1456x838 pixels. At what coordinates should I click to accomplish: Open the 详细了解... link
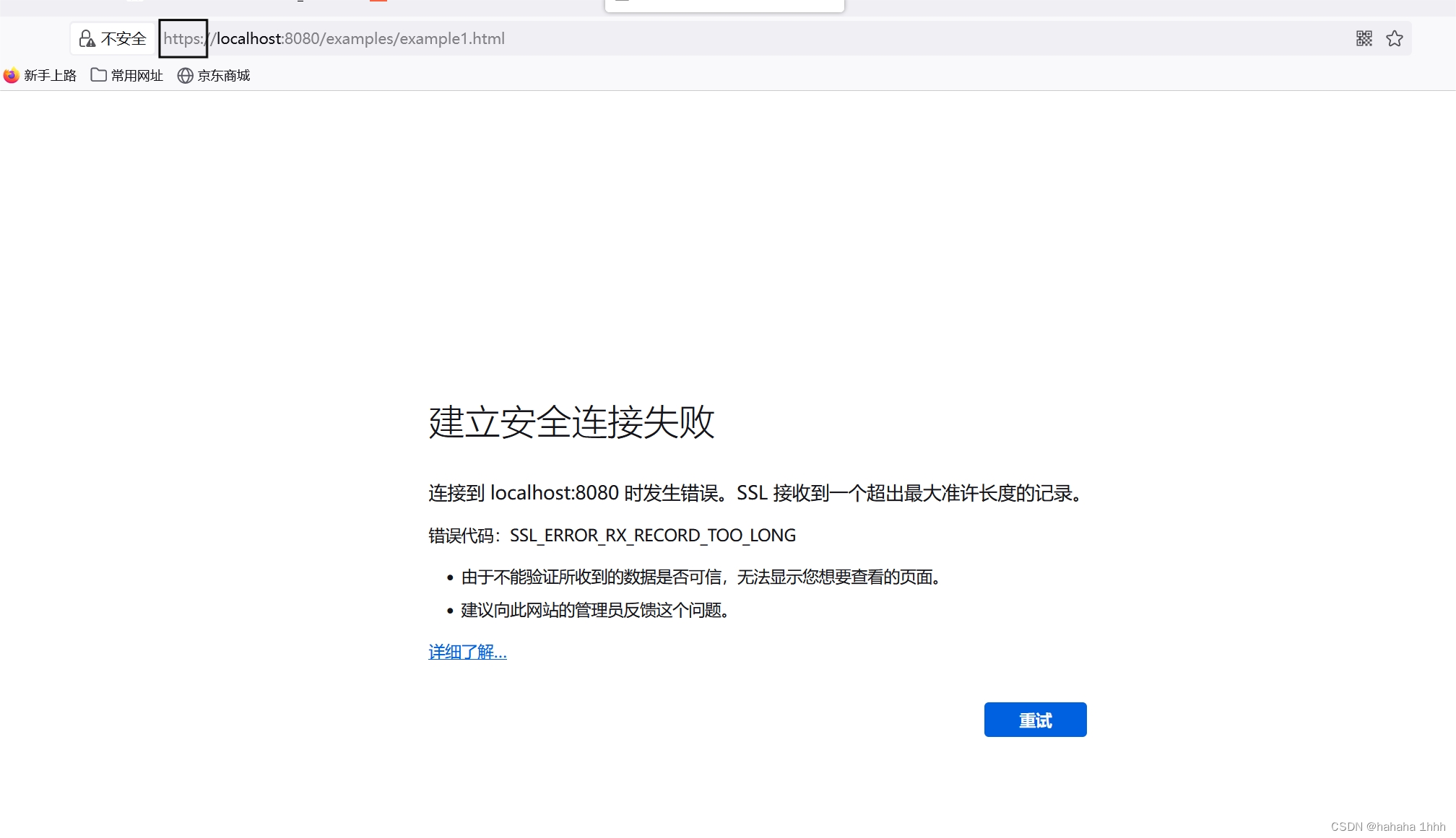pyautogui.click(x=467, y=652)
